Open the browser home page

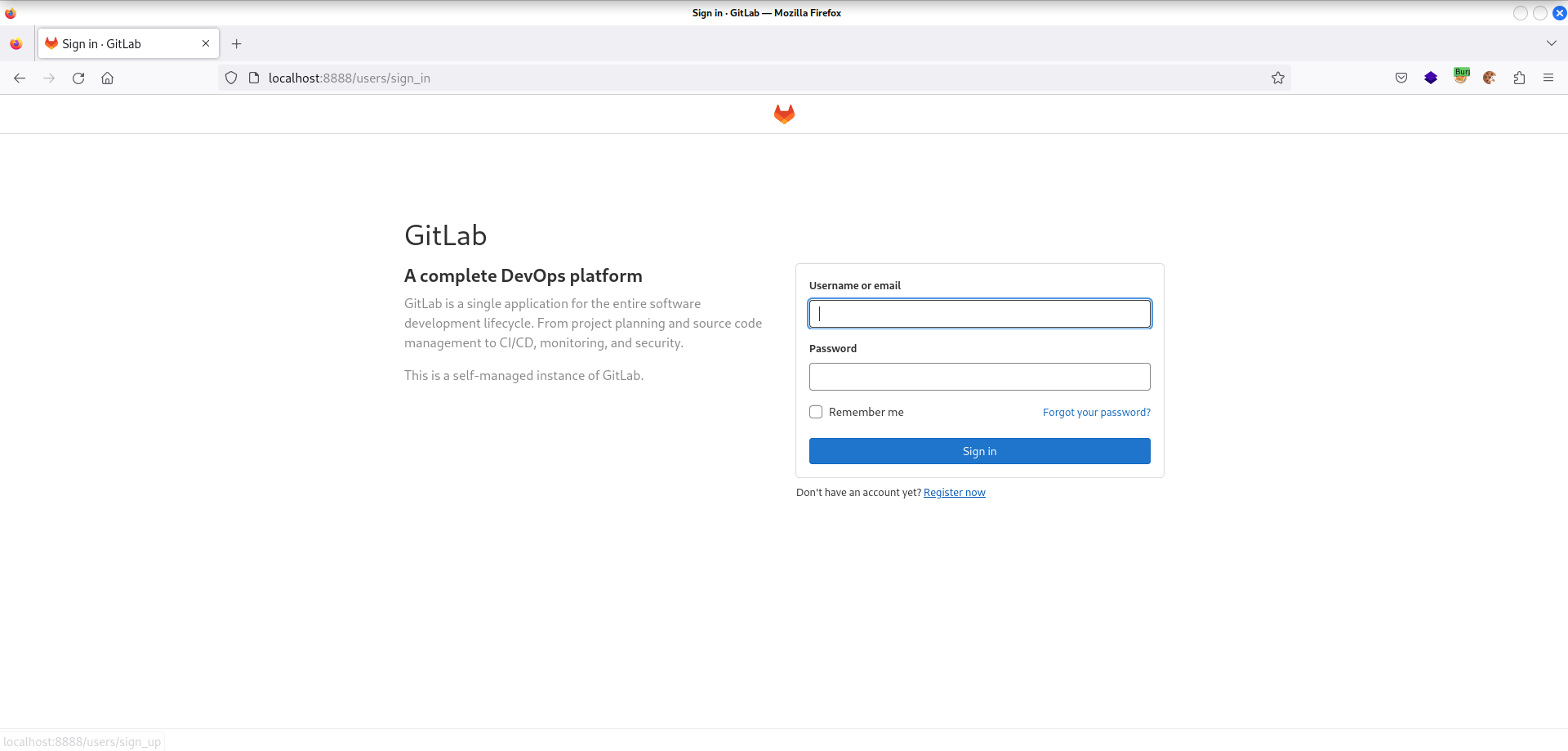point(108,78)
